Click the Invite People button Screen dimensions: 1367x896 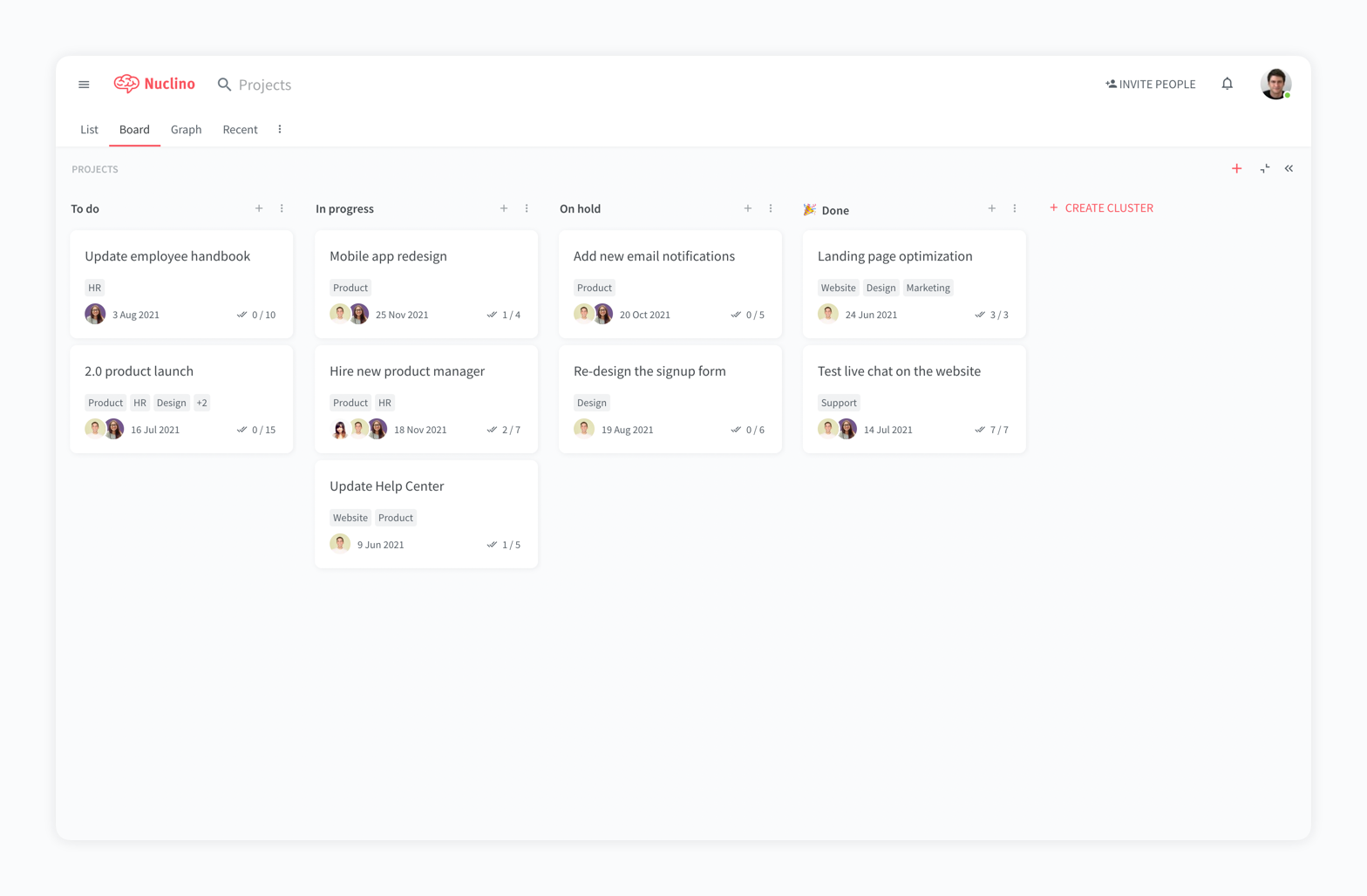click(x=1150, y=84)
